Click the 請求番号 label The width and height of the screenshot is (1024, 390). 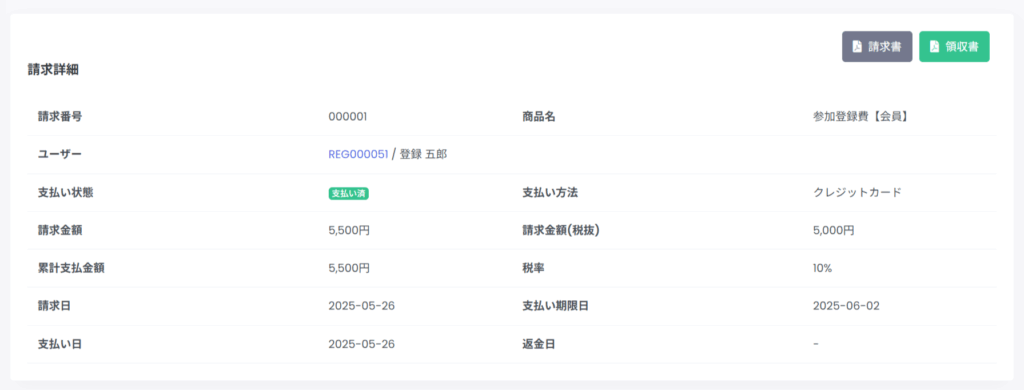point(60,117)
